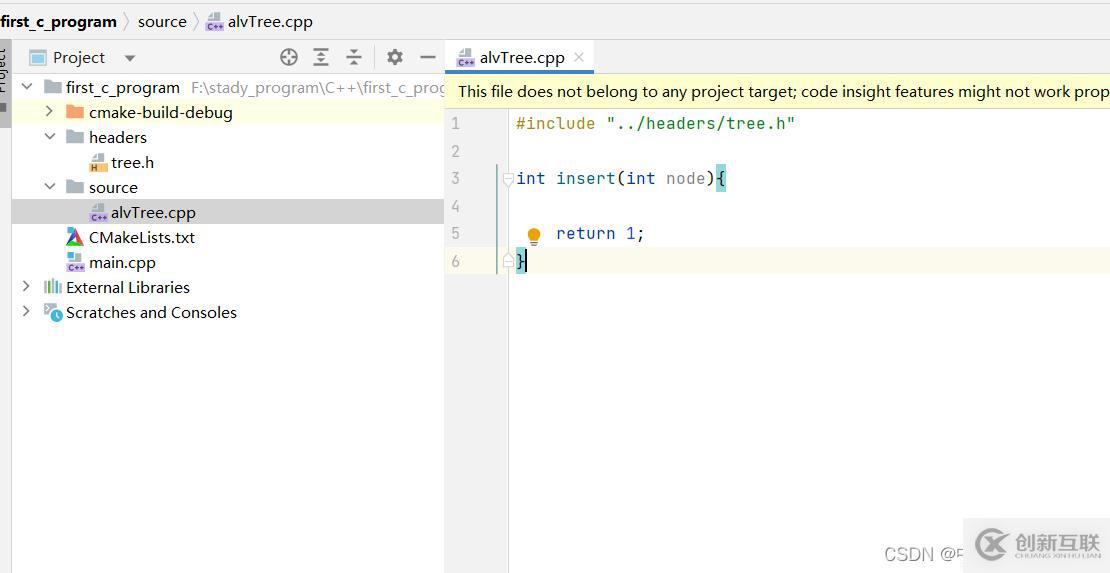Collapse the source folder

50,187
